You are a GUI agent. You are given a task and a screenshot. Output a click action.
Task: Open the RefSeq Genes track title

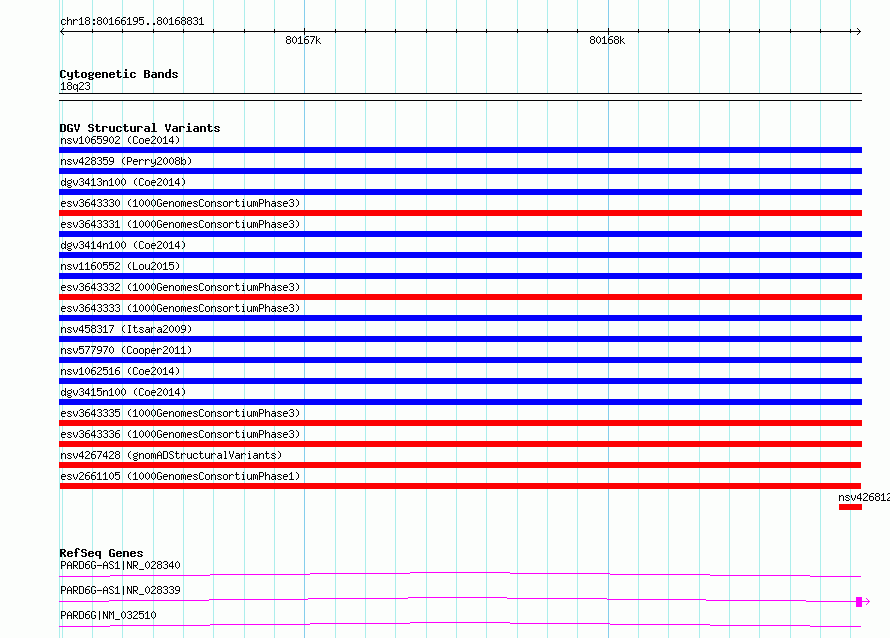pos(101,553)
